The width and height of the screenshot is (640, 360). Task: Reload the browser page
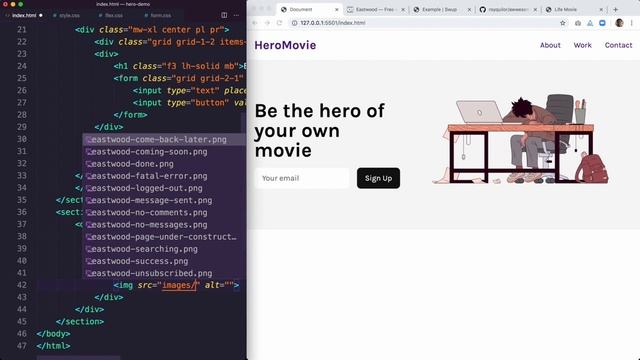pyautogui.click(x=280, y=23)
